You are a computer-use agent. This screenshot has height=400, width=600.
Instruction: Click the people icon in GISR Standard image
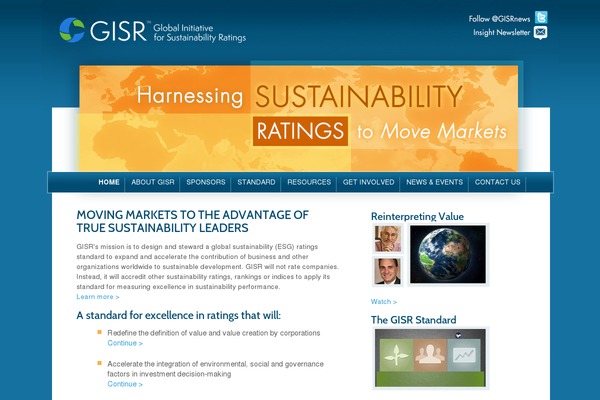(x=430, y=354)
